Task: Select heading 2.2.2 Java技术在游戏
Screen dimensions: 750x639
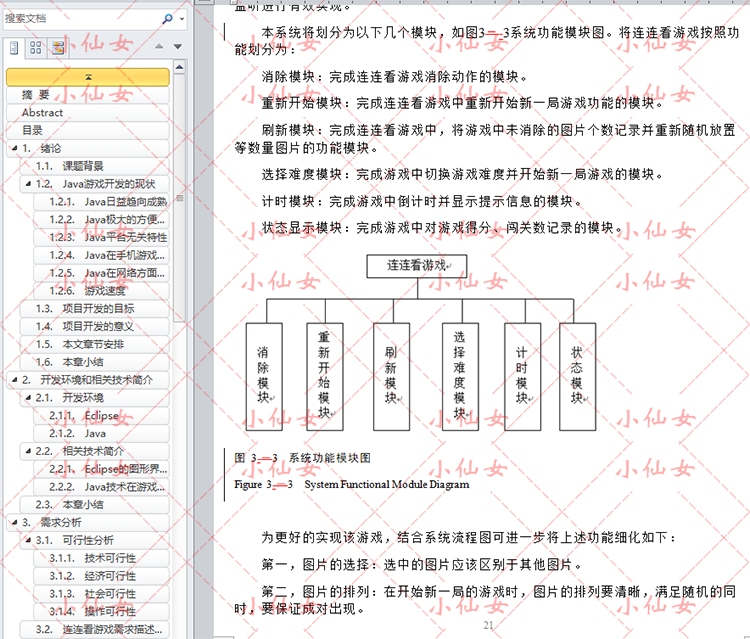Action: (101, 487)
